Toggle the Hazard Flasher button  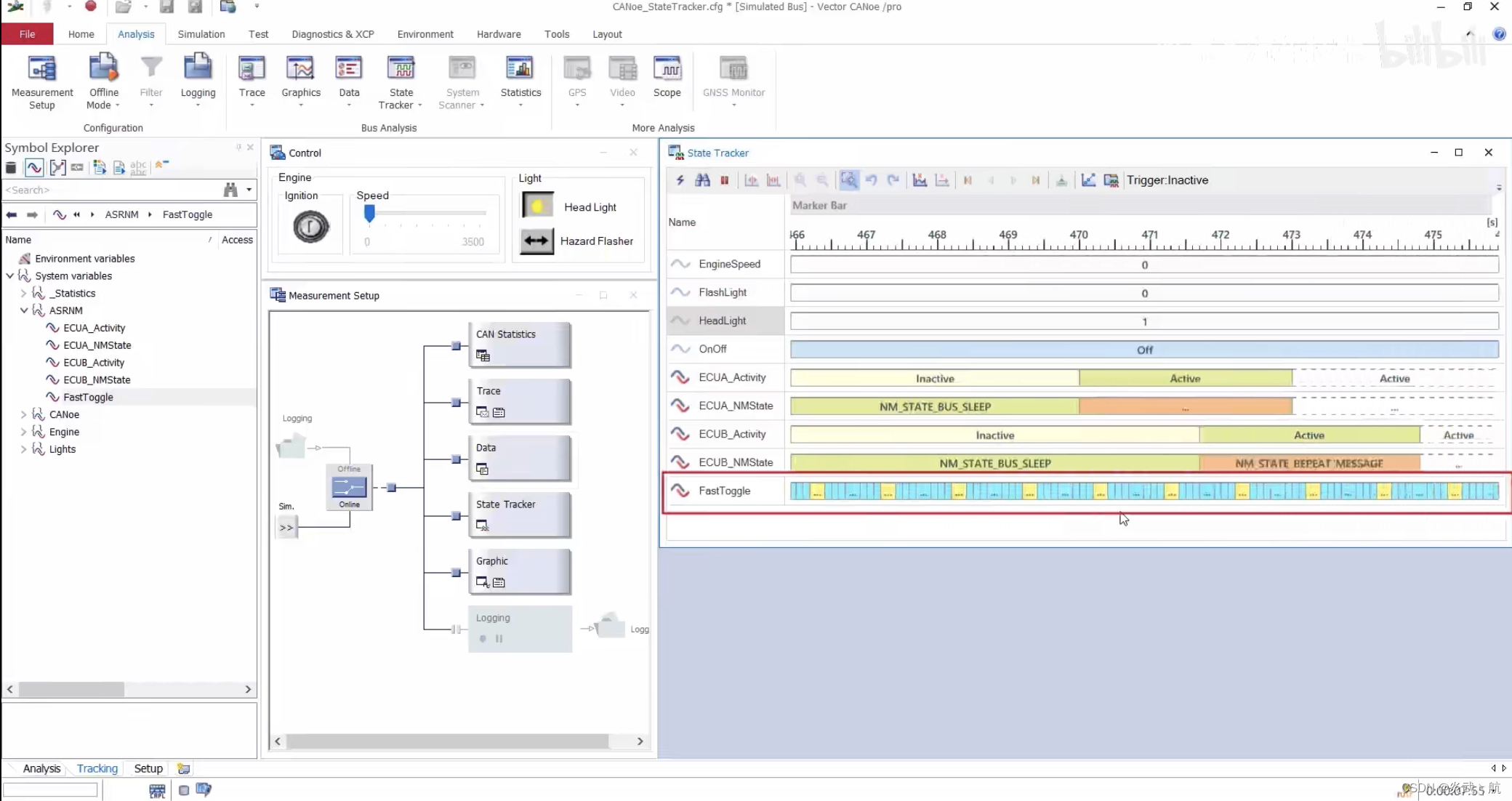[x=538, y=241]
